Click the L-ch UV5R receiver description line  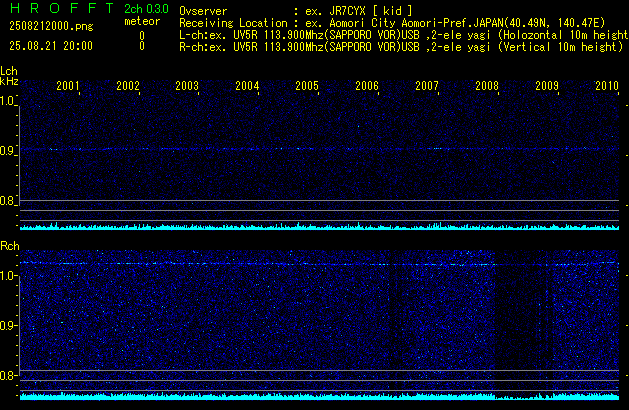pos(404,35)
